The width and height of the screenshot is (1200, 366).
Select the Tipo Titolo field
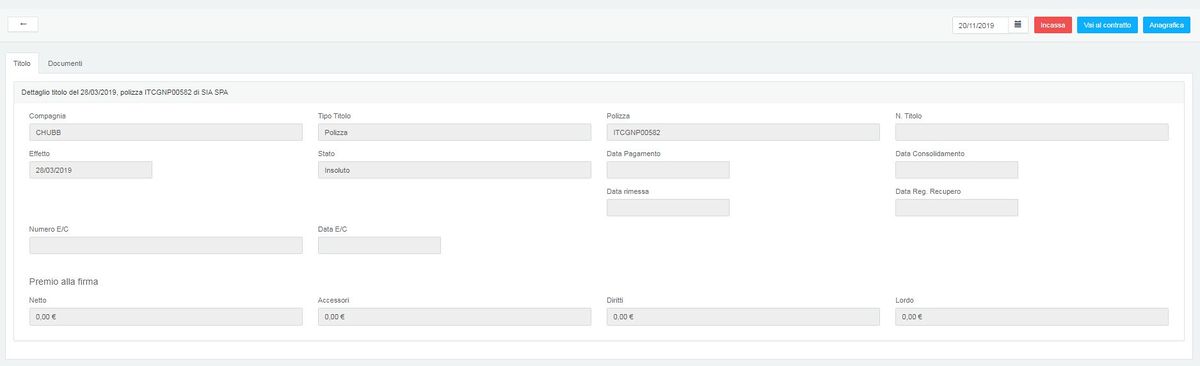pyautogui.click(x=454, y=132)
